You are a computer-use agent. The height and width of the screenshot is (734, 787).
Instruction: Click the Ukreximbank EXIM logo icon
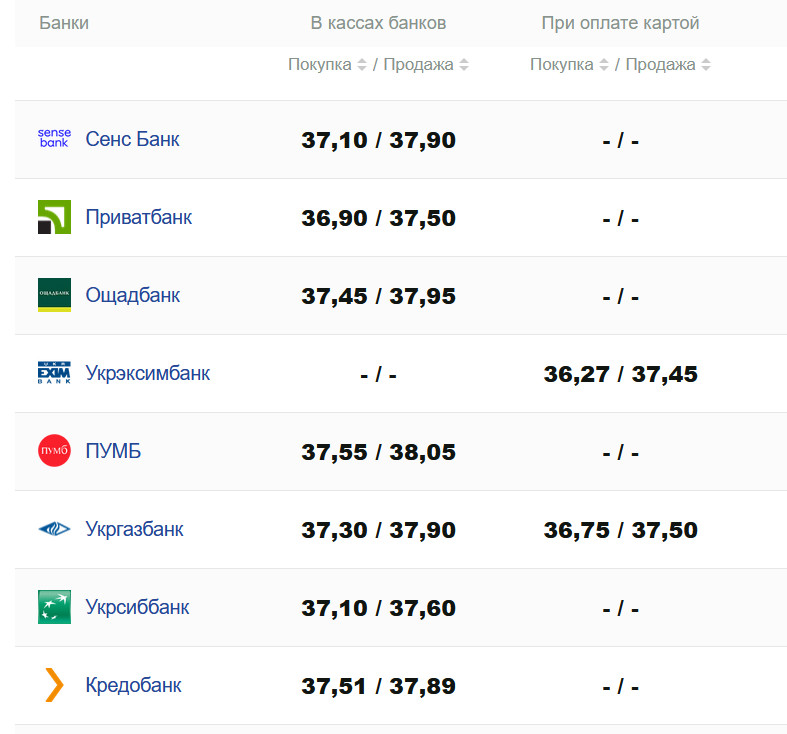pos(54,373)
